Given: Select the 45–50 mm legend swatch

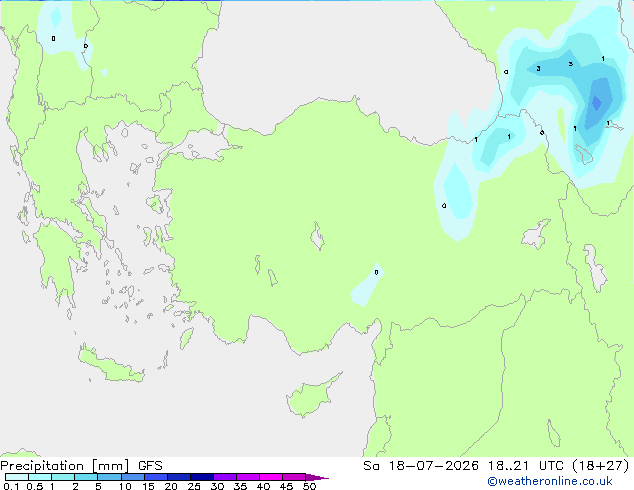Looking at the screenshot, I should pyautogui.click(x=294, y=477).
